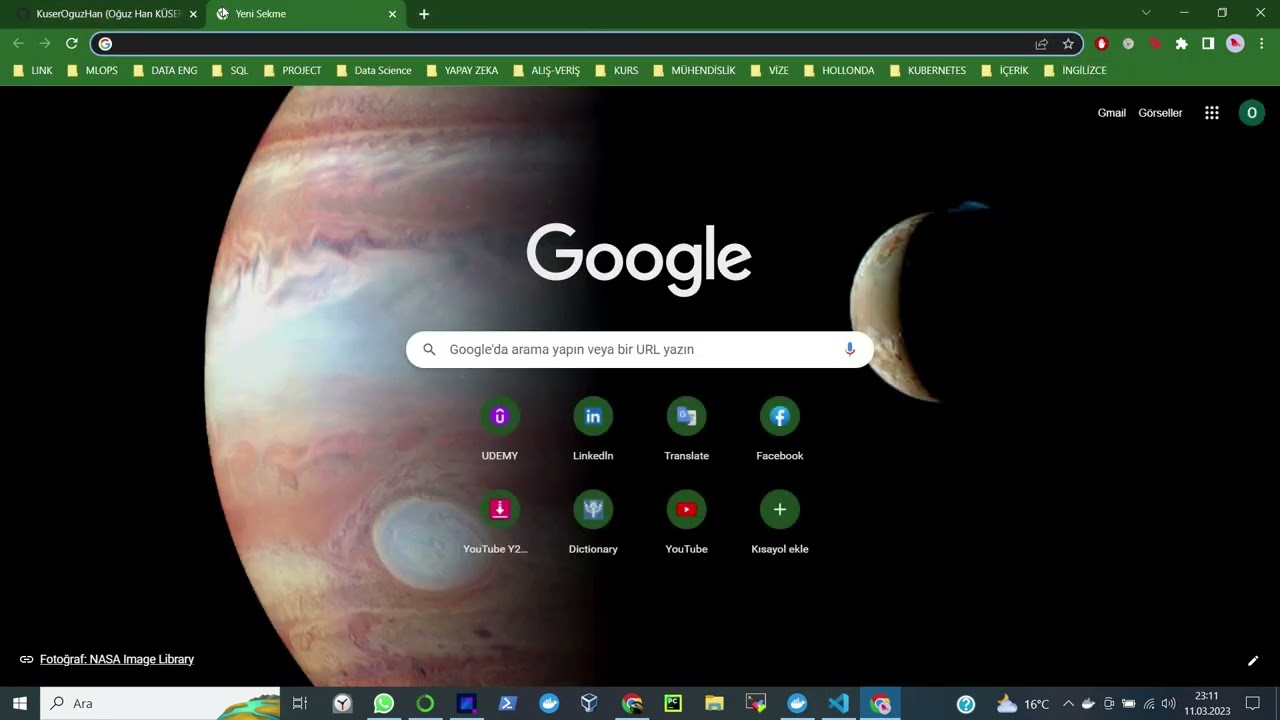This screenshot has width=1280, height=720.
Task: Open the MLOPS bookmarks folder
Action: [x=93, y=71]
